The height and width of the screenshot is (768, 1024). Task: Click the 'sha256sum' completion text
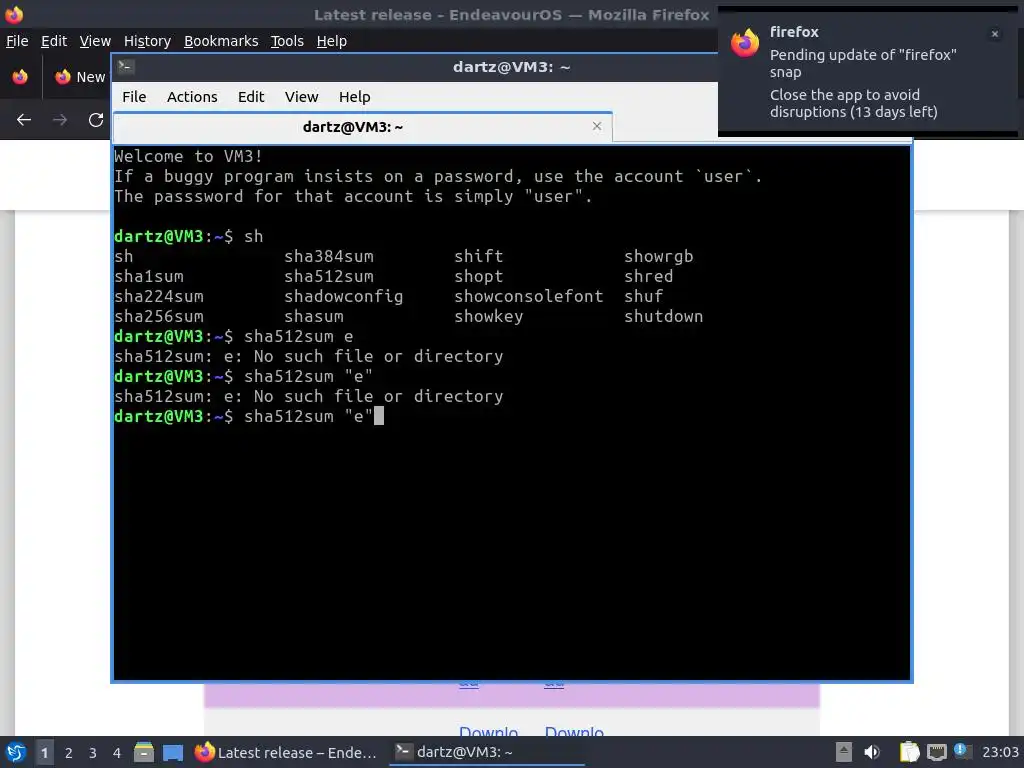(159, 316)
